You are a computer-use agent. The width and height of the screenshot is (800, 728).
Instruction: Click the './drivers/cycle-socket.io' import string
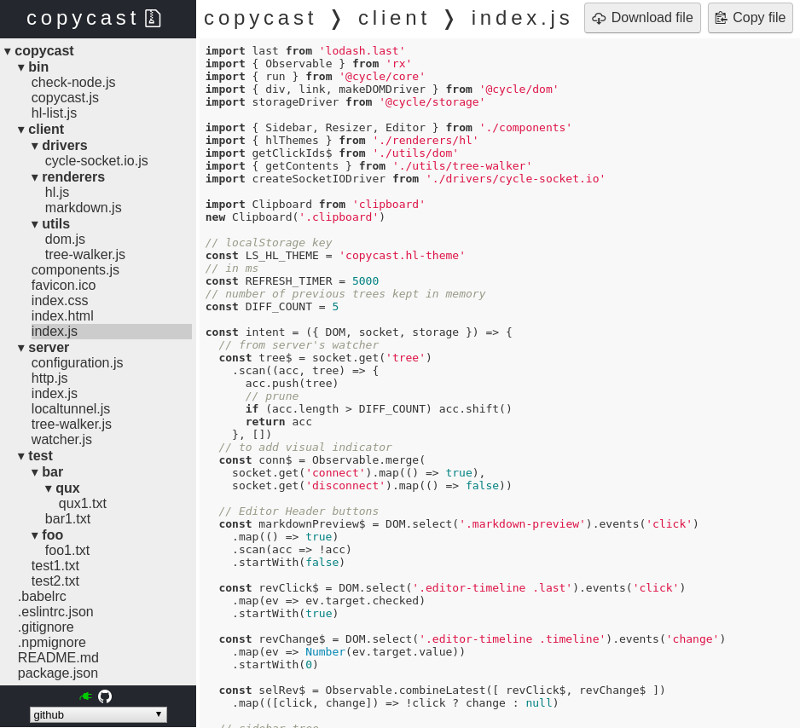pyautogui.click(x=515, y=179)
